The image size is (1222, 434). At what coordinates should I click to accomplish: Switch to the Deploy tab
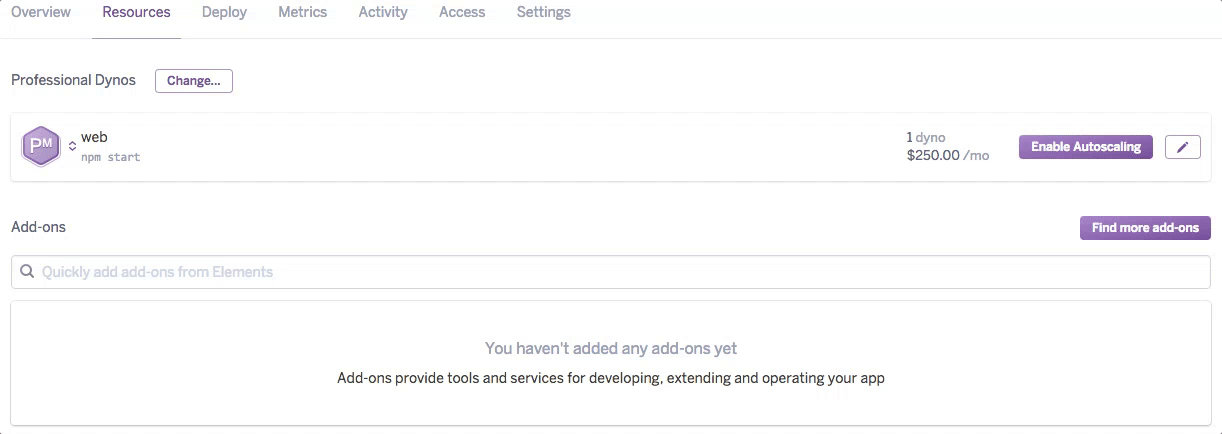pos(224,12)
